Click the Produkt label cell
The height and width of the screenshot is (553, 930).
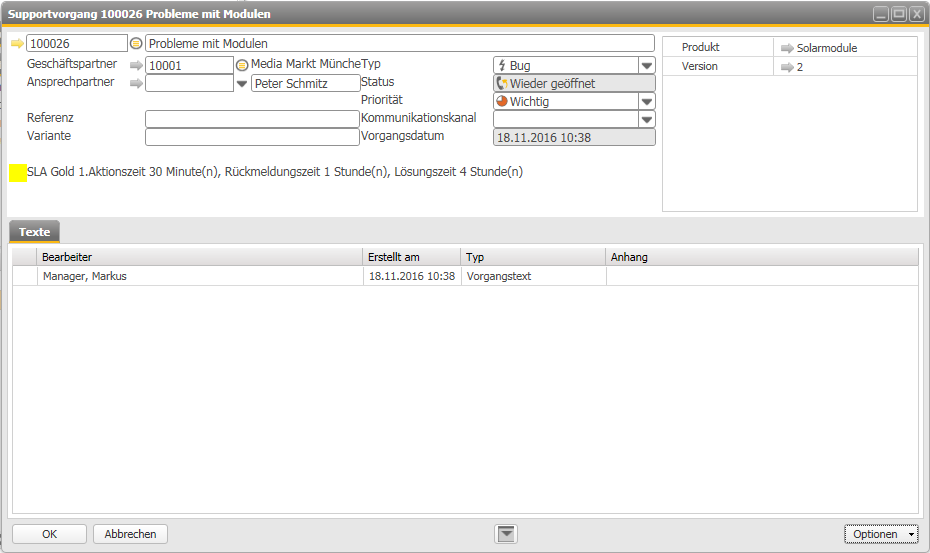(x=718, y=47)
